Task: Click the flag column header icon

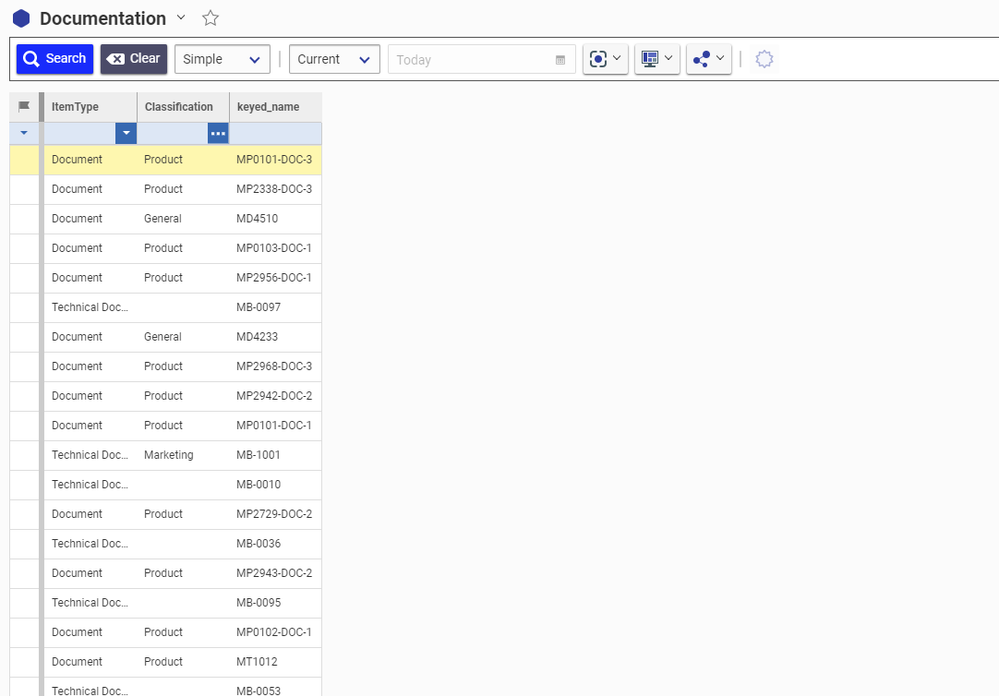Action: click(x=24, y=107)
